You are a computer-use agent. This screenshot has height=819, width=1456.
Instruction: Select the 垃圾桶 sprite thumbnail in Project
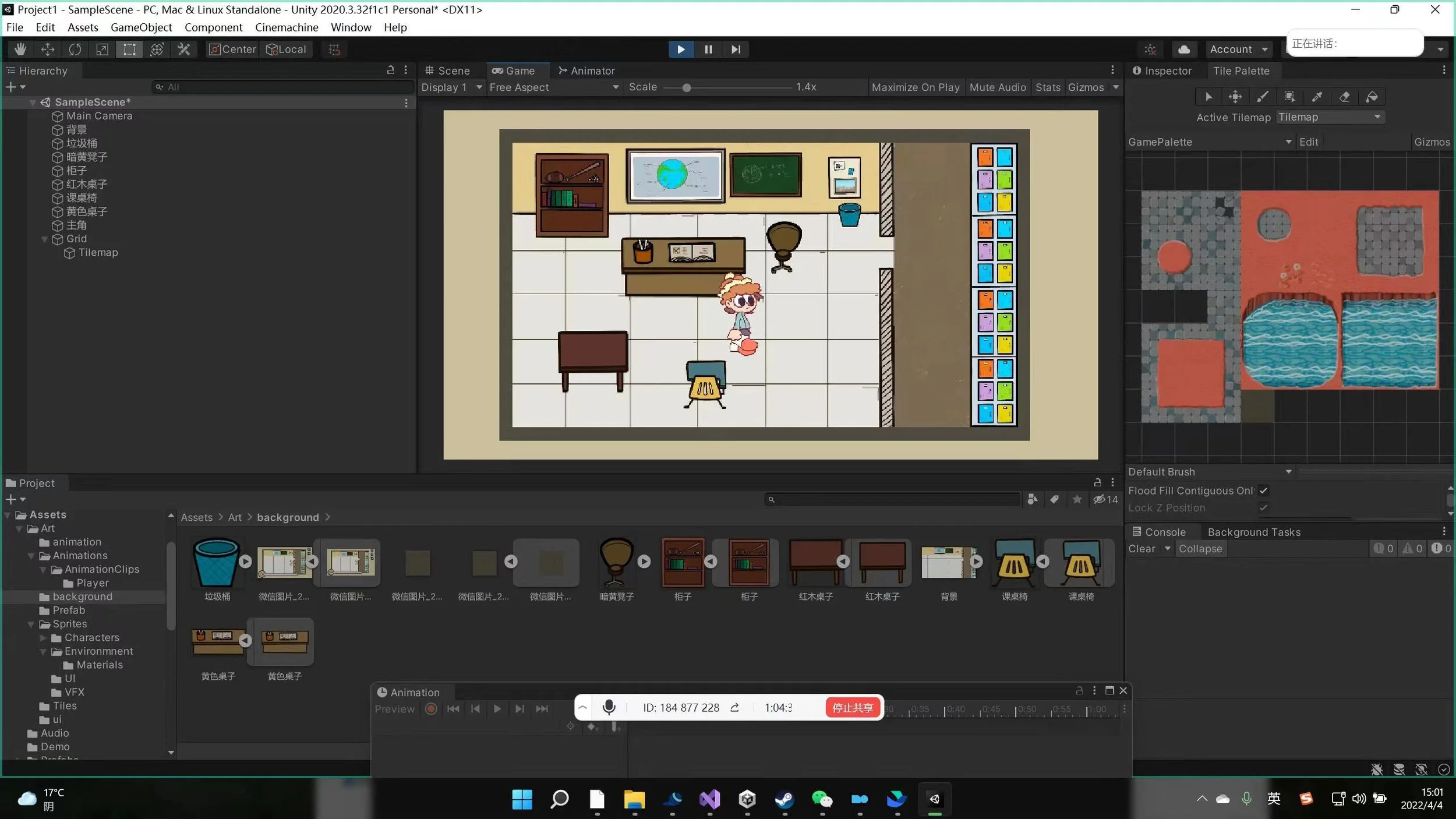(x=216, y=563)
